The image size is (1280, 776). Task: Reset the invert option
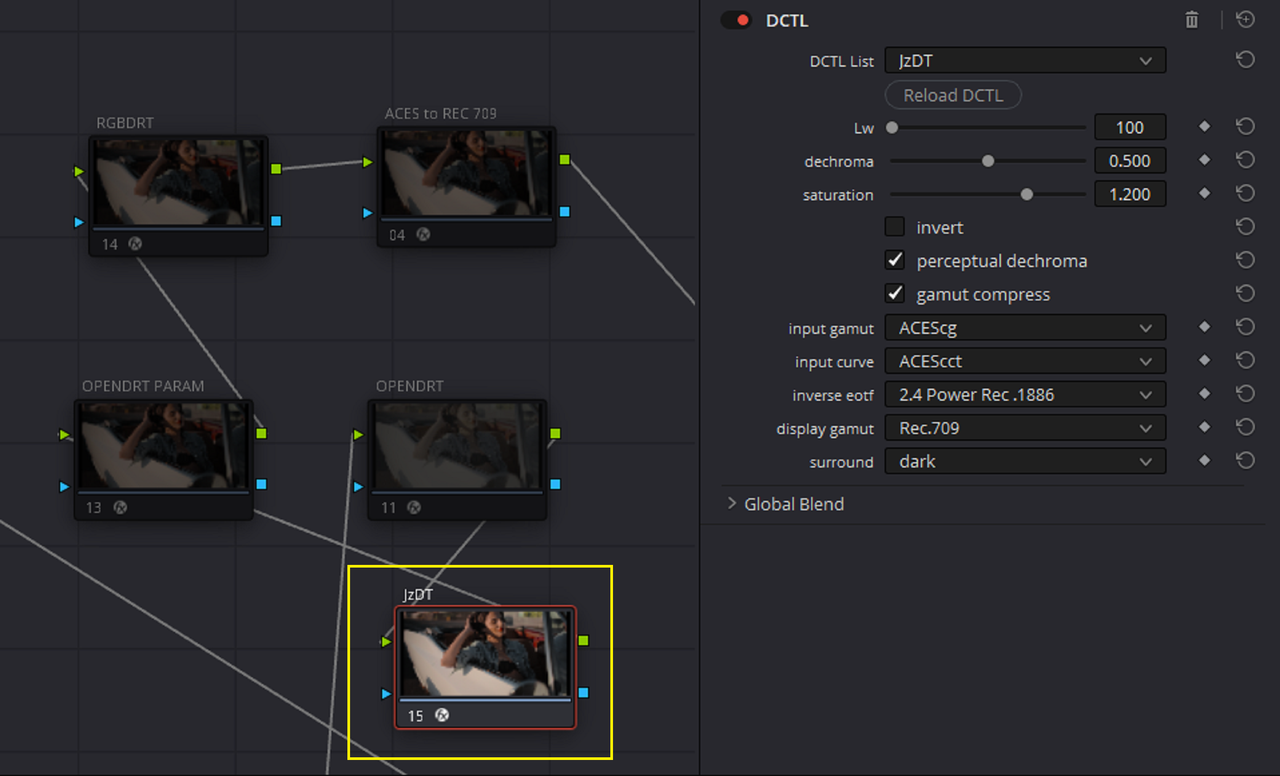pyautogui.click(x=1245, y=227)
